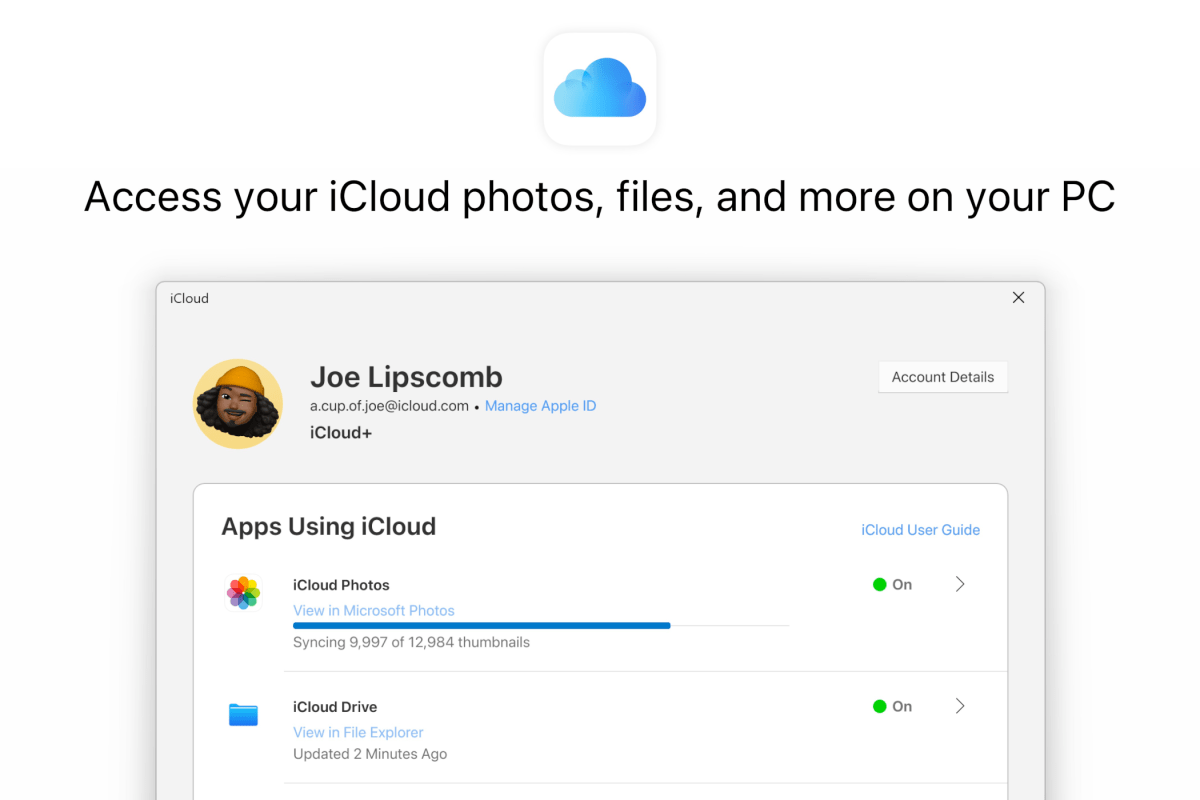Select the iCloud Photos pinwheel icon
This screenshot has width=1200, height=800.
tap(243, 593)
